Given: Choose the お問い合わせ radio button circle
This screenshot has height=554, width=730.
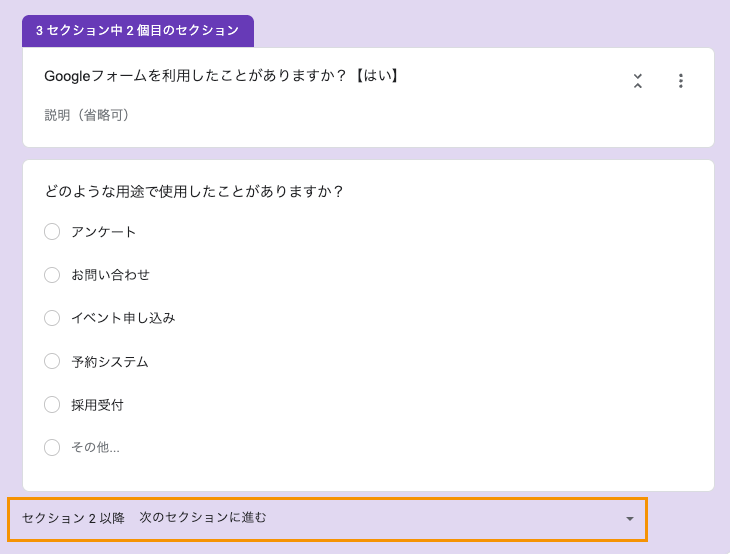Looking at the screenshot, I should pos(52,275).
